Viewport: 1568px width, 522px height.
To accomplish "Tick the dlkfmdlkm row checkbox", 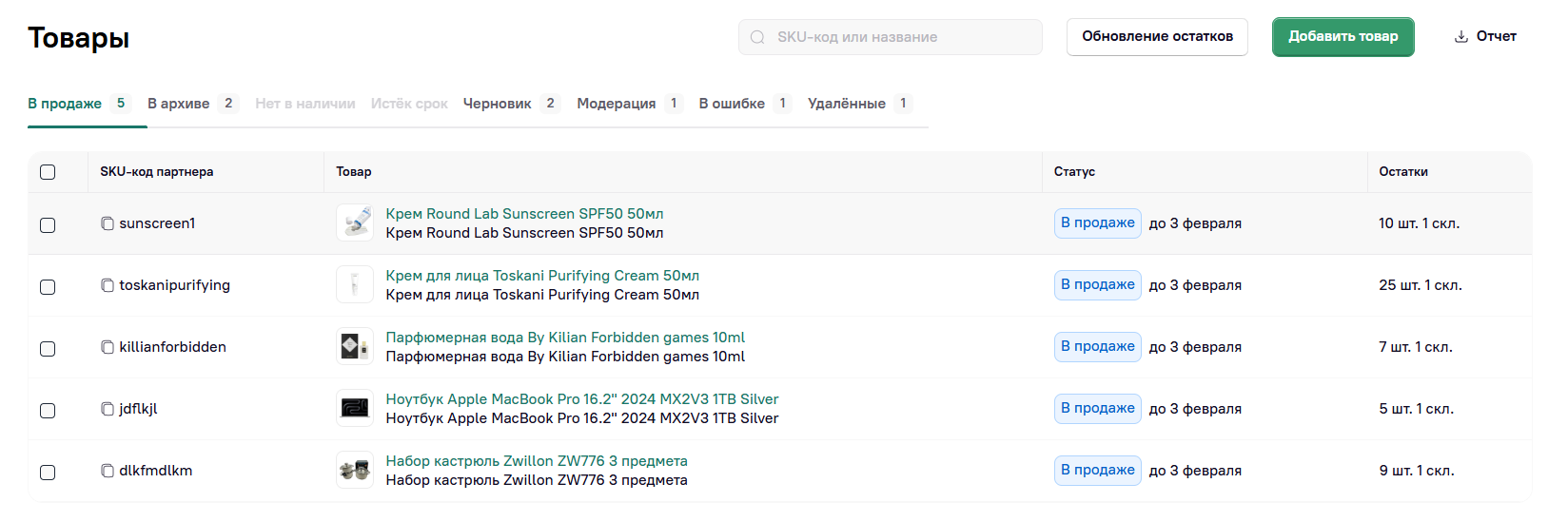I will pyautogui.click(x=48, y=473).
